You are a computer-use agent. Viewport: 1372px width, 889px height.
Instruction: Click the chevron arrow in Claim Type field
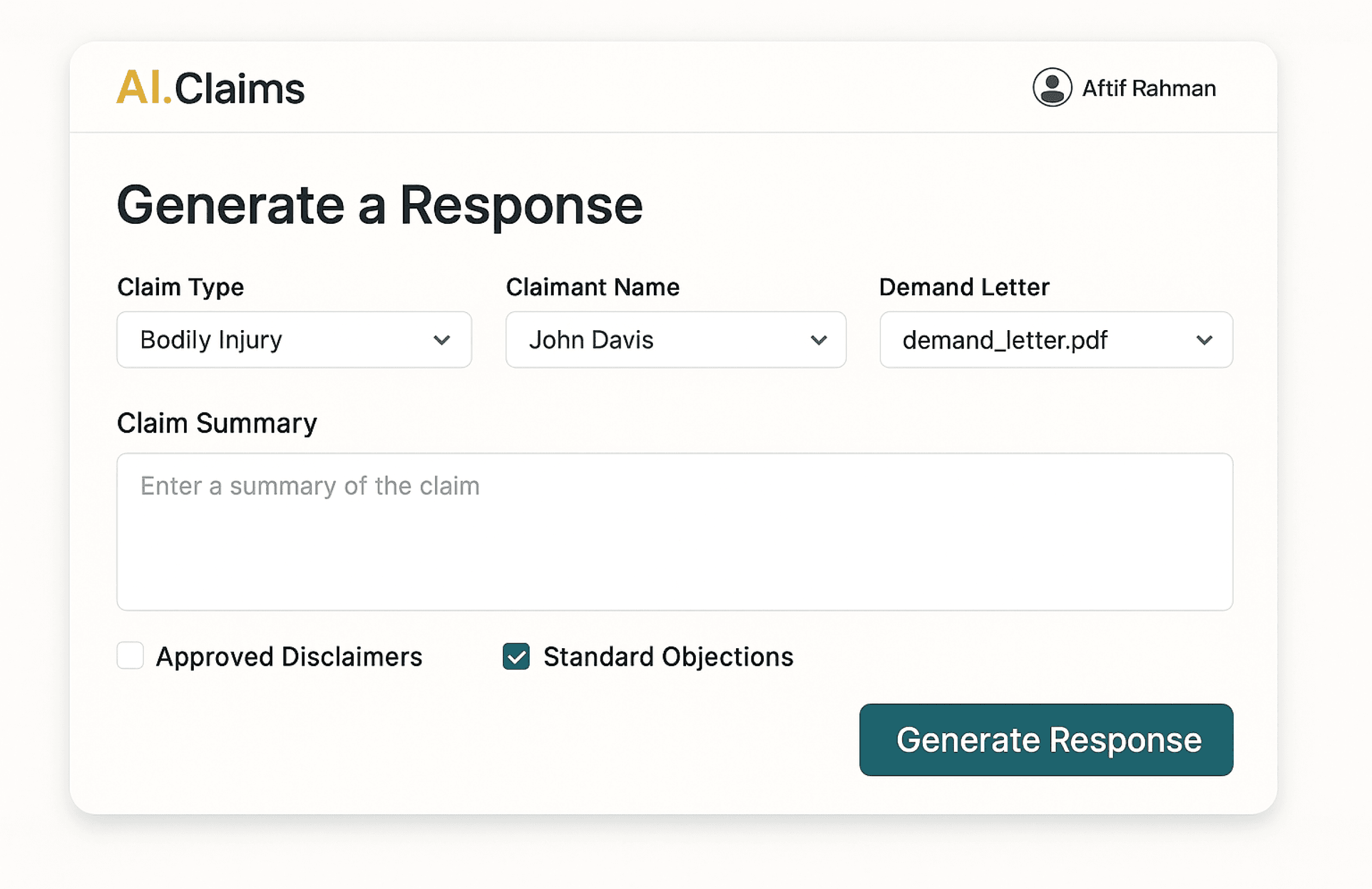pyautogui.click(x=442, y=340)
